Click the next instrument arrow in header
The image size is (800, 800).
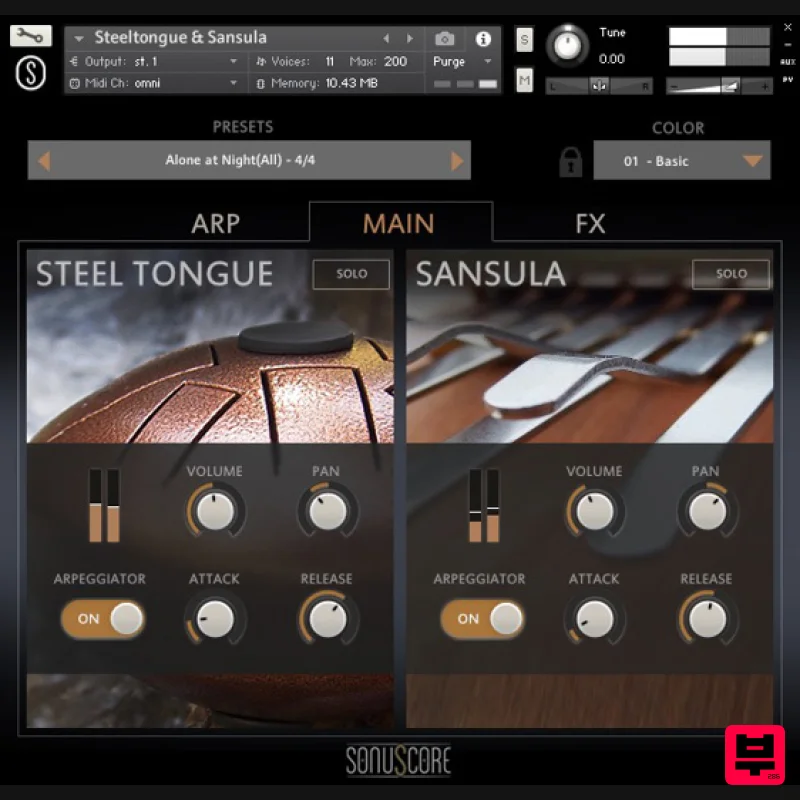tap(409, 37)
